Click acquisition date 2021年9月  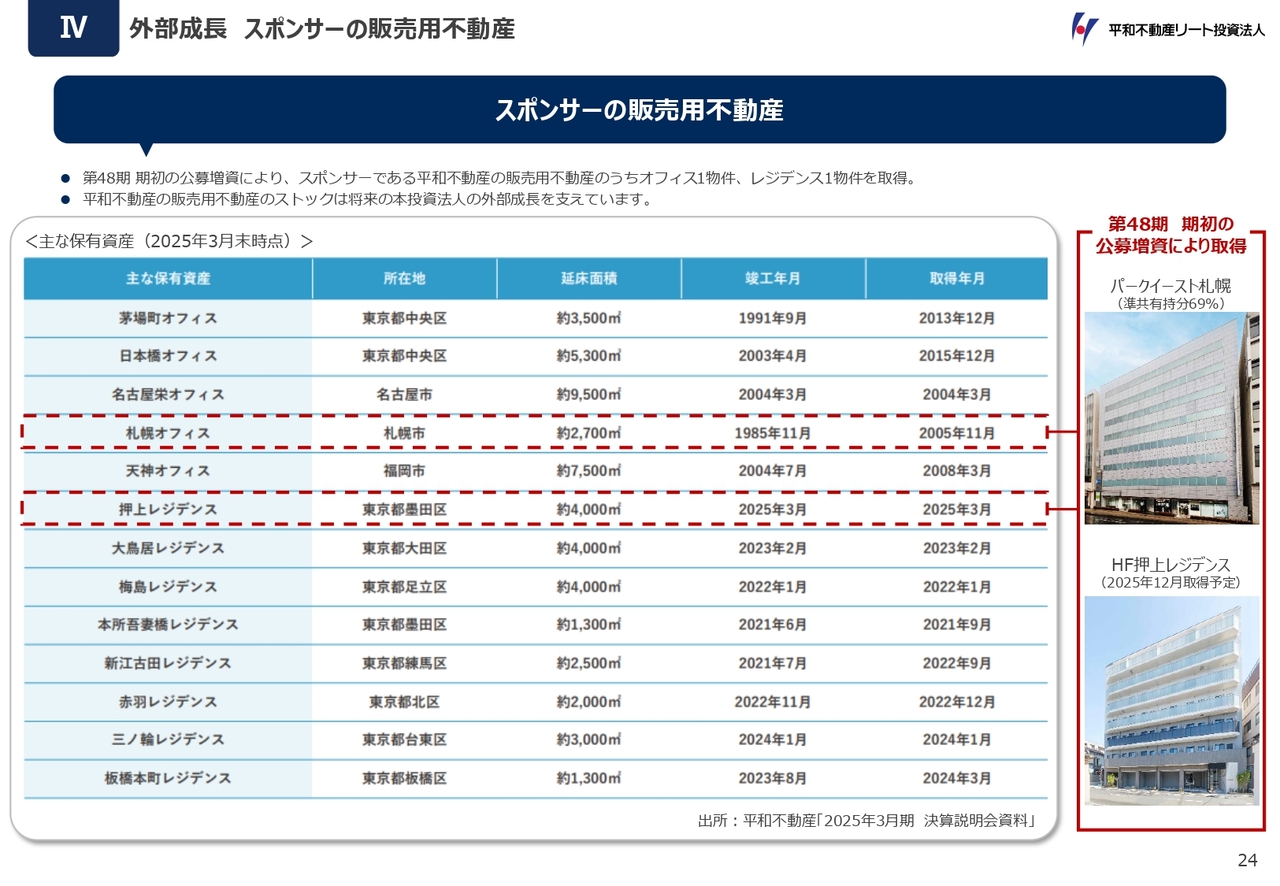click(x=957, y=624)
